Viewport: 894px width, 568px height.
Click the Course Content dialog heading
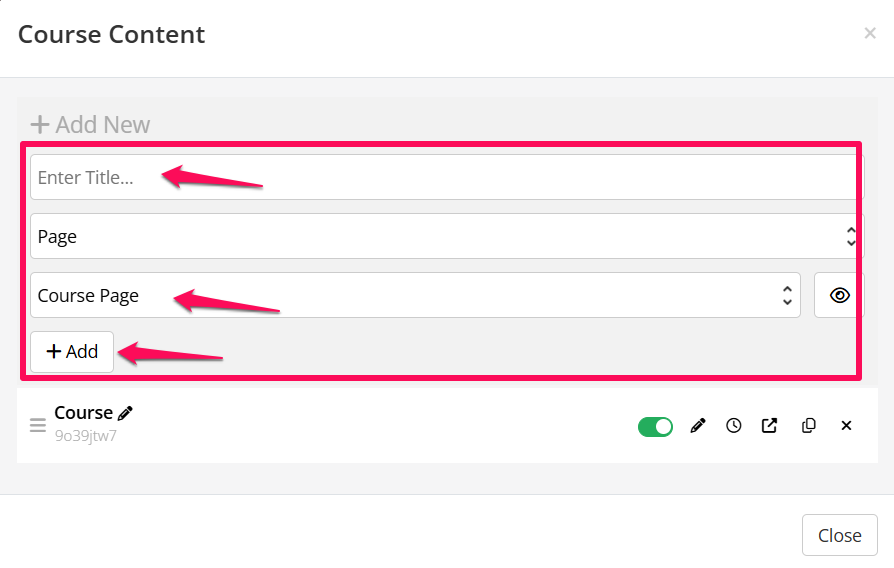click(x=112, y=34)
